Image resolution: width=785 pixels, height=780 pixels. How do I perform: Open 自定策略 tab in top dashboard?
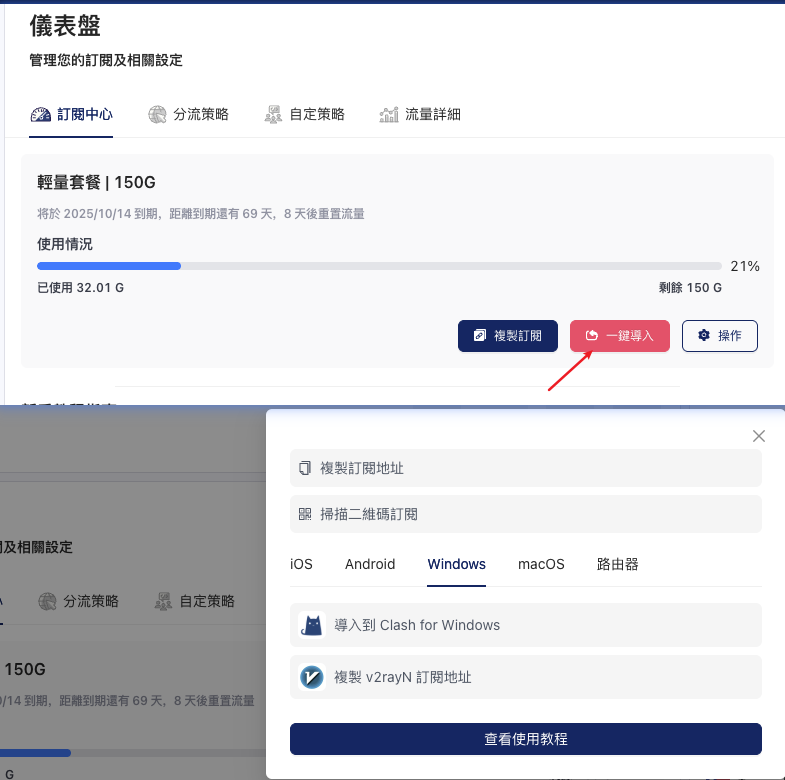click(x=304, y=115)
